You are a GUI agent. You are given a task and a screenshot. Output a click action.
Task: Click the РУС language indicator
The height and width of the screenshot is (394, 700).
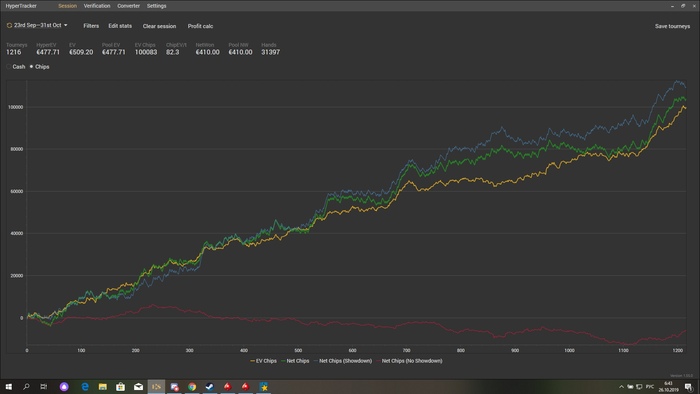coord(650,386)
